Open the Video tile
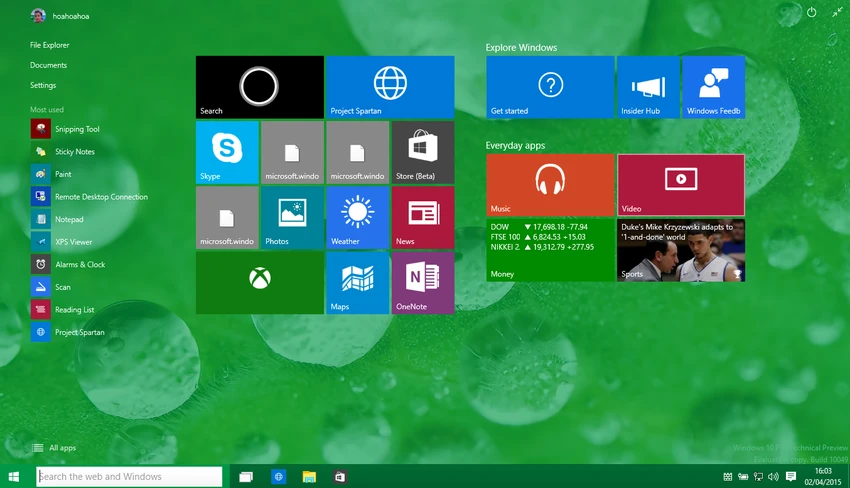Image resolution: width=850 pixels, height=488 pixels. coord(681,185)
